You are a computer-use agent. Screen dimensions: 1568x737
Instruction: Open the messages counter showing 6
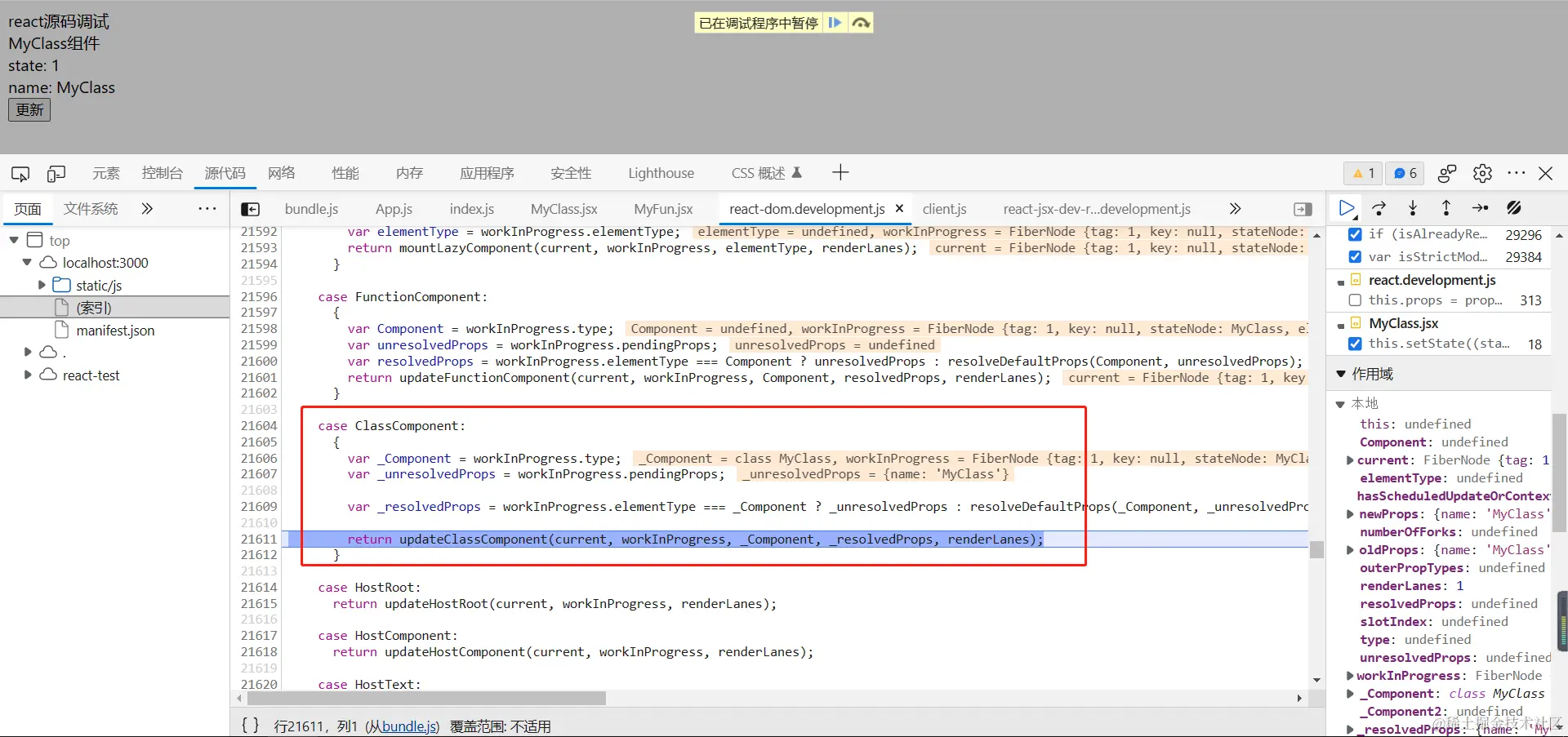tap(1405, 173)
